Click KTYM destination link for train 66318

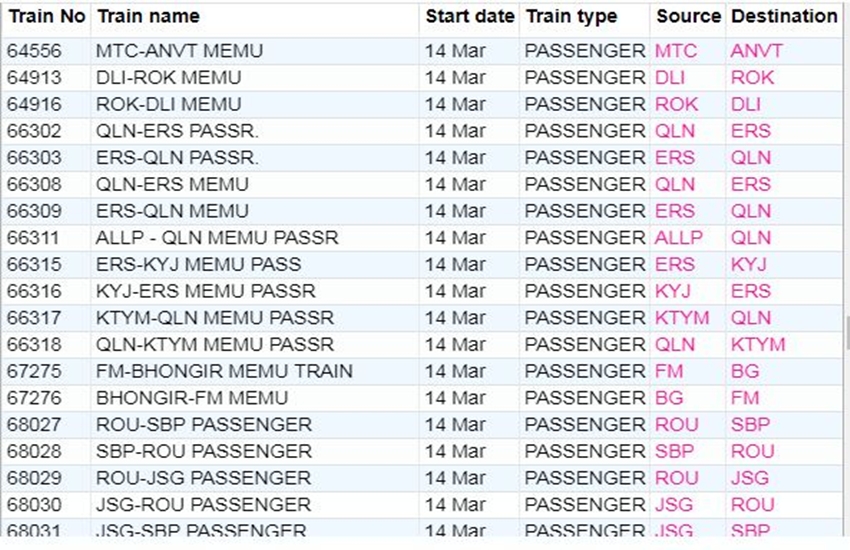coord(758,345)
